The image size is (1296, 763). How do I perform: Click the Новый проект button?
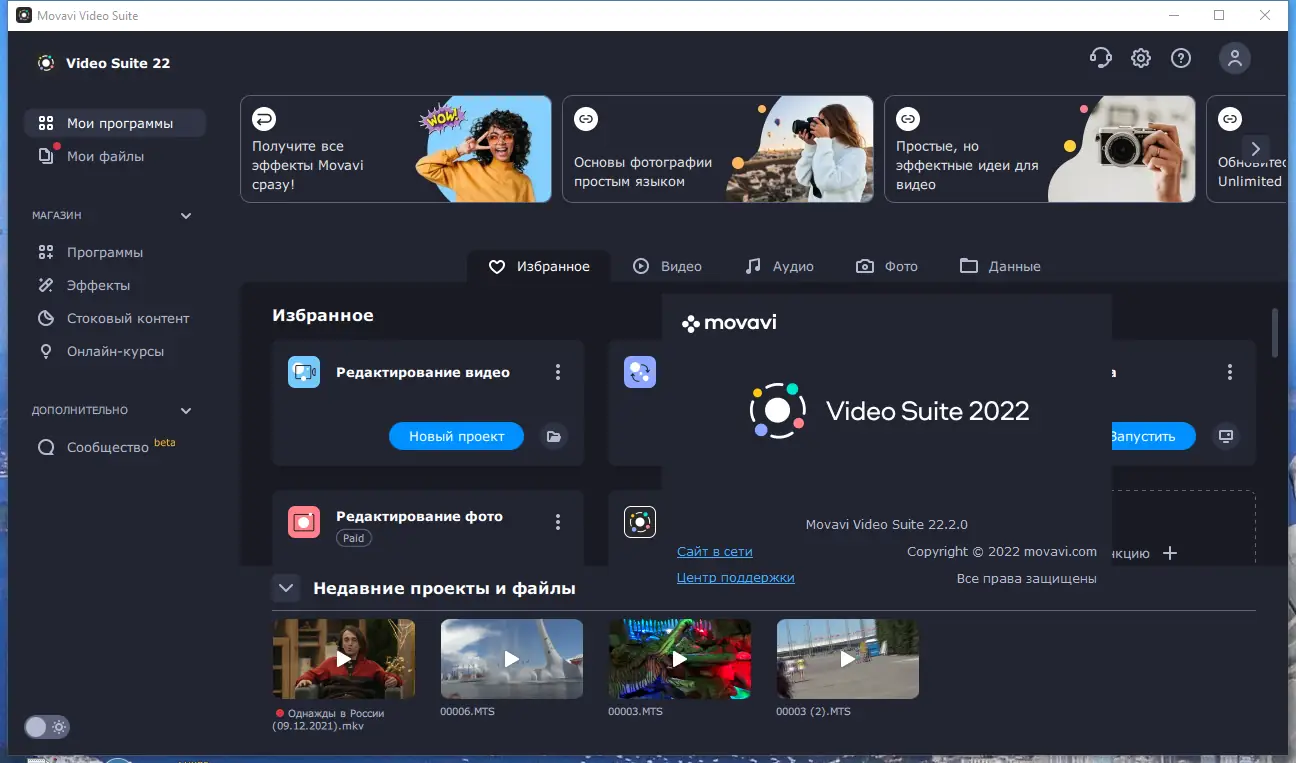click(x=456, y=436)
